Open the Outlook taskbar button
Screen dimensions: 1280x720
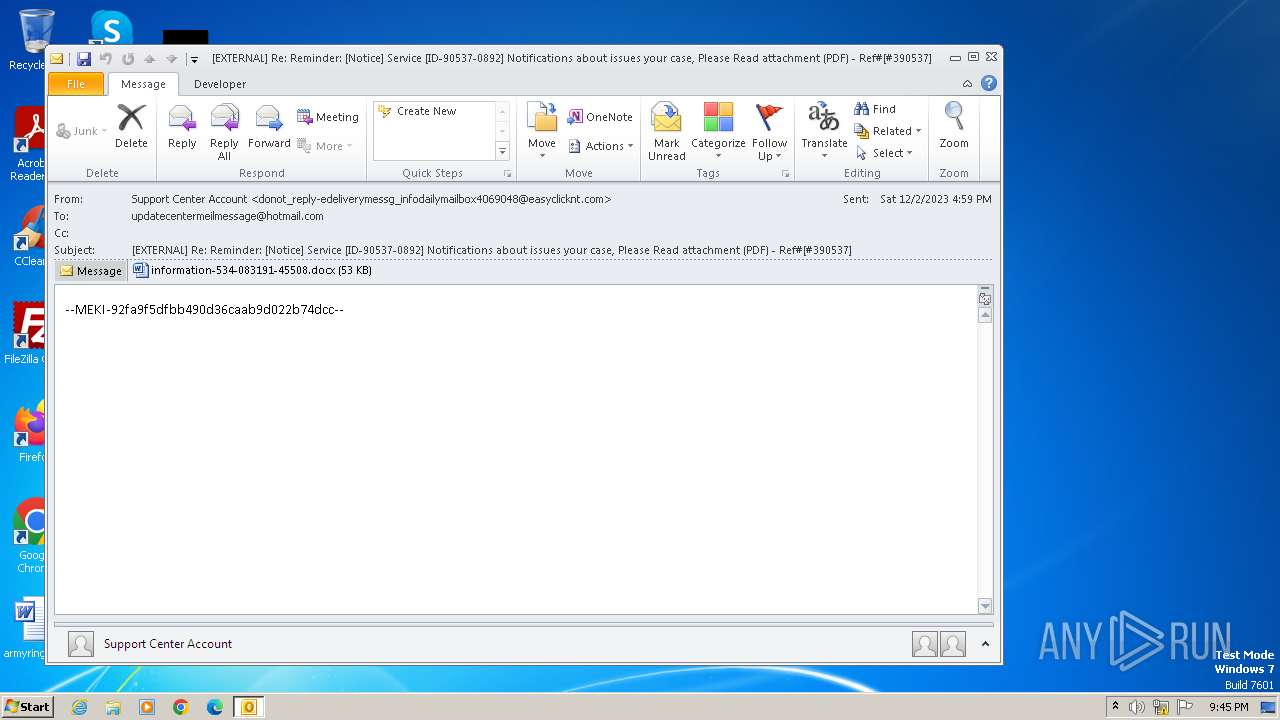click(248, 707)
